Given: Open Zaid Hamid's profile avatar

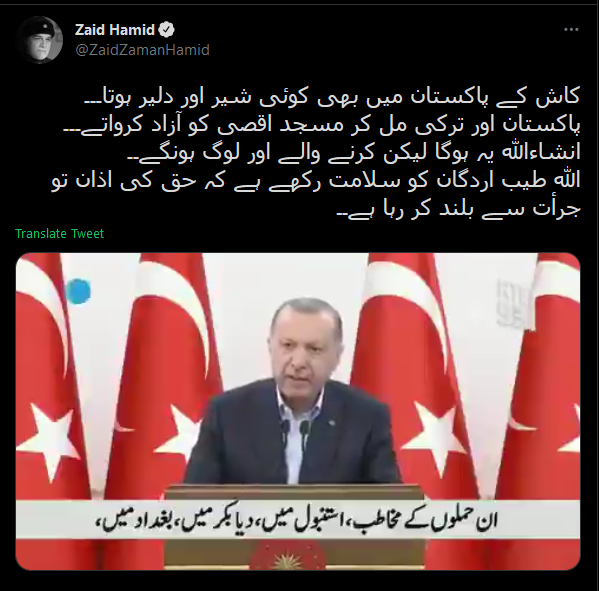Looking at the screenshot, I should click(39, 40).
